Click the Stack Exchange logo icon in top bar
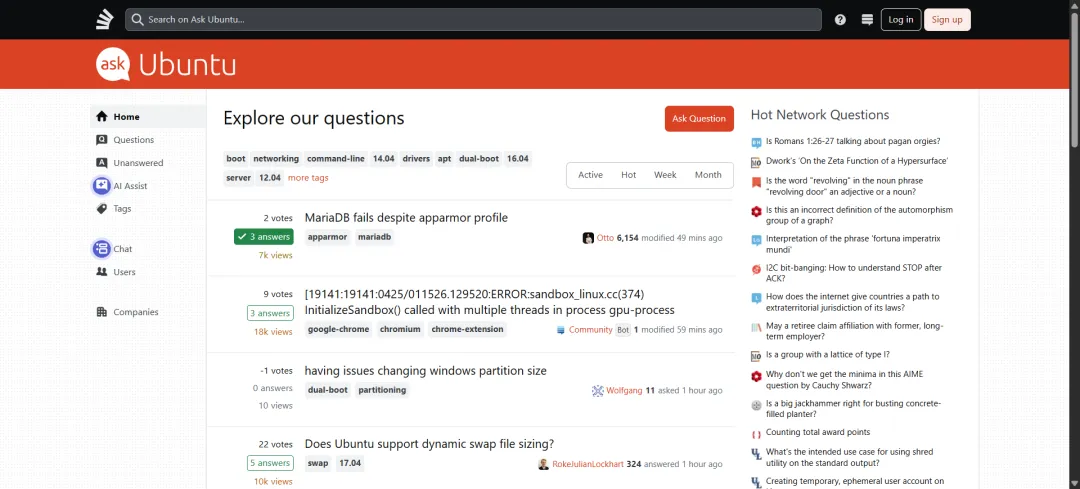Image resolution: width=1080 pixels, height=489 pixels. tap(104, 20)
